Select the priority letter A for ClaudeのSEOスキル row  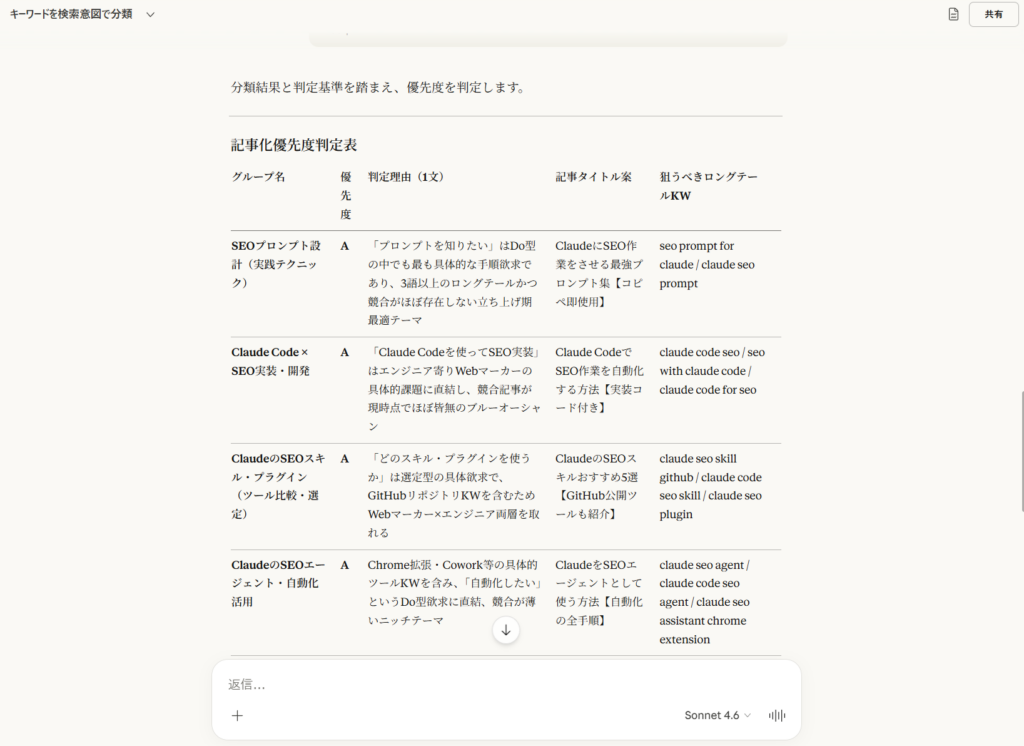pyautogui.click(x=345, y=458)
